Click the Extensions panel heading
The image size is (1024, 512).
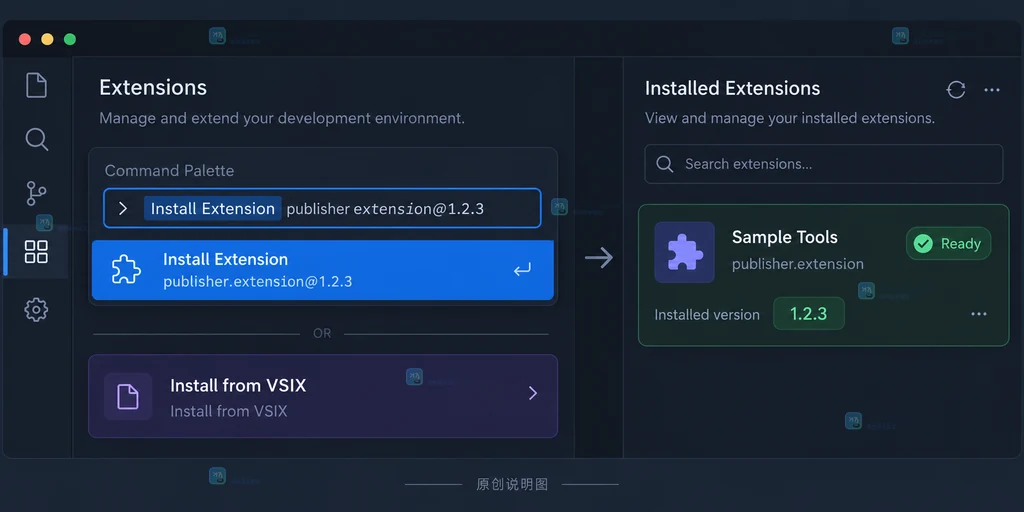(153, 88)
